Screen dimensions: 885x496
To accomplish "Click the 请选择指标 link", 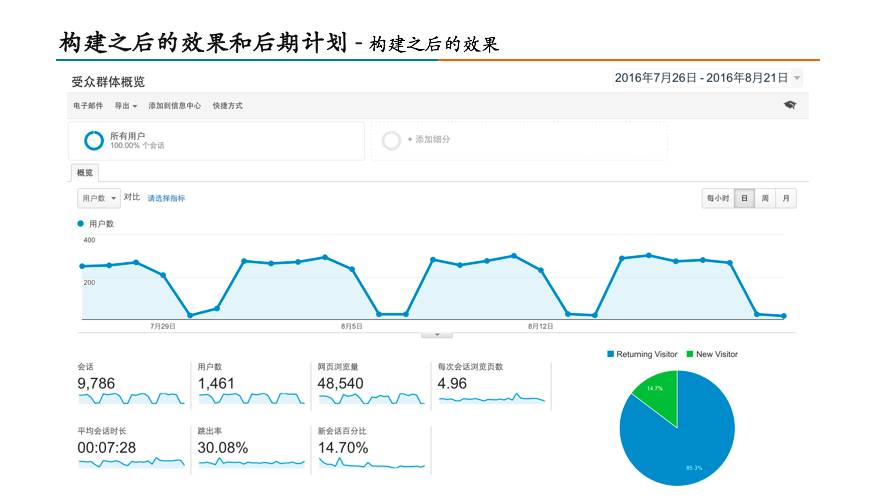I will pyautogui.click(x=166, y=198).
